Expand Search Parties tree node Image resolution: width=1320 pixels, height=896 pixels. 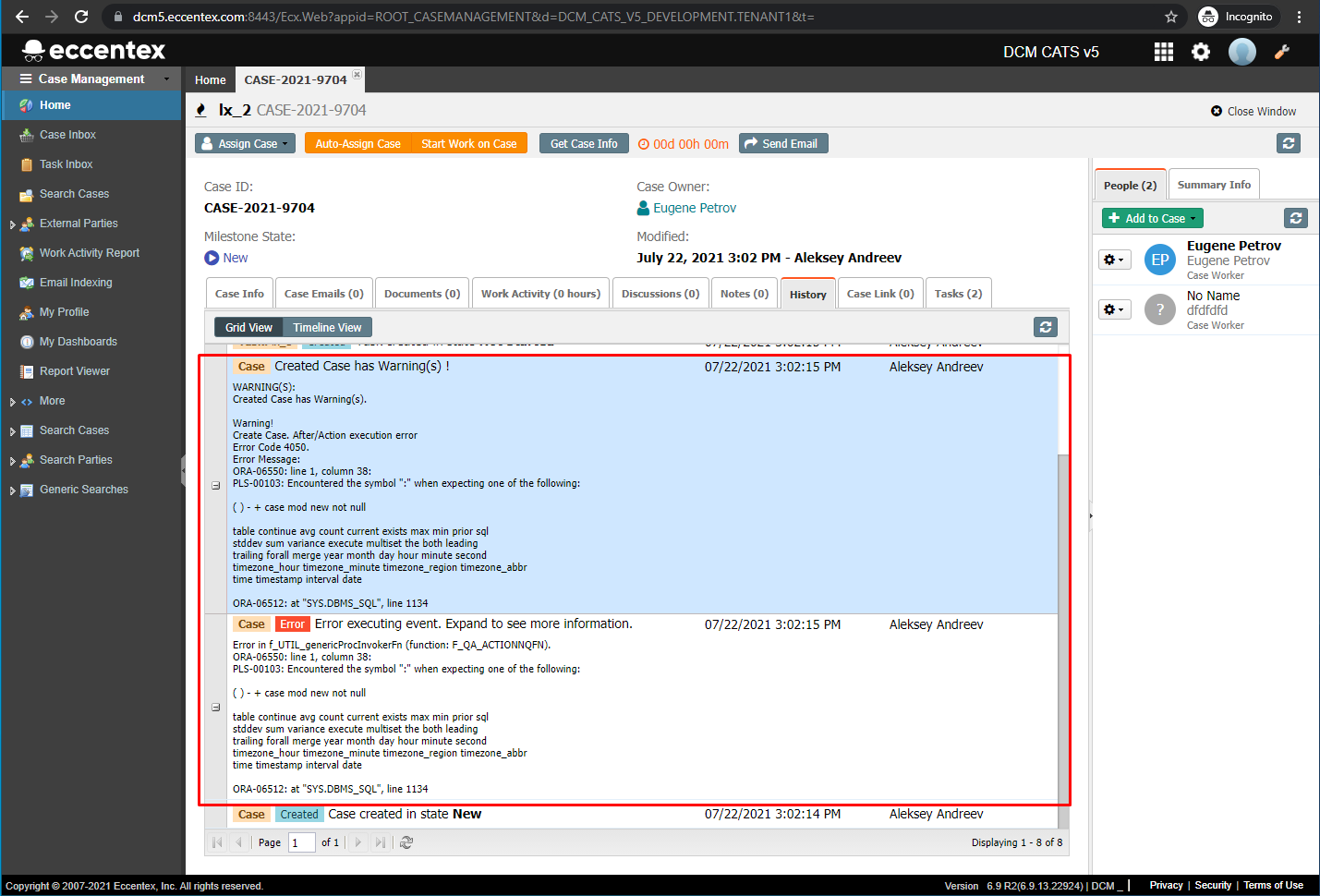click(12, 461)
